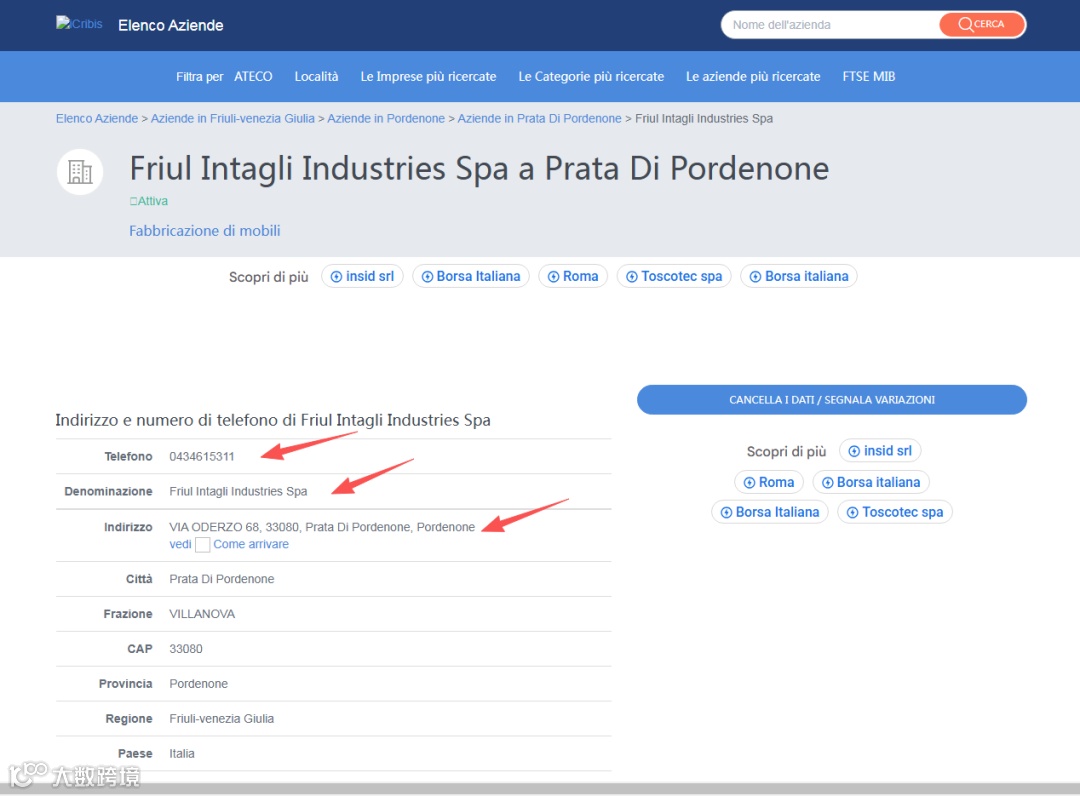Viewport: 1080px width, 796px height.
Task: Open Elenco Aziende header link
Action: point(171,25)
